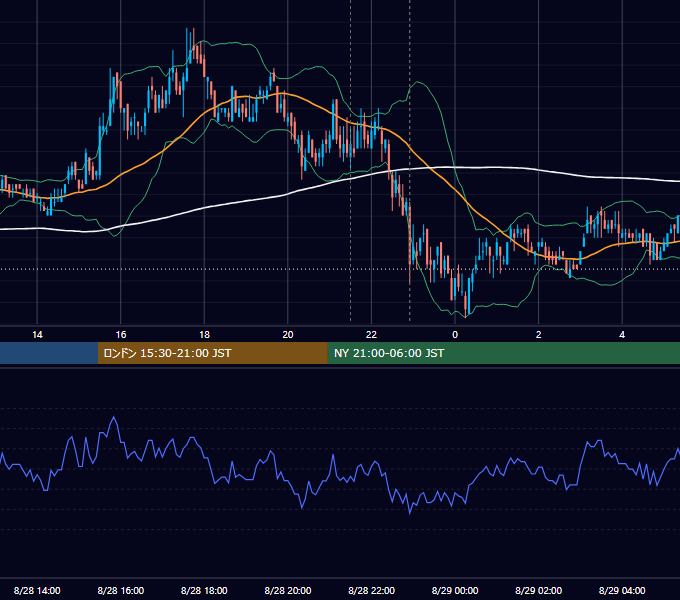Click the 8/28 22:00 date label
The height and width of the screenshot is (600, 680).
tap(372, 590)
